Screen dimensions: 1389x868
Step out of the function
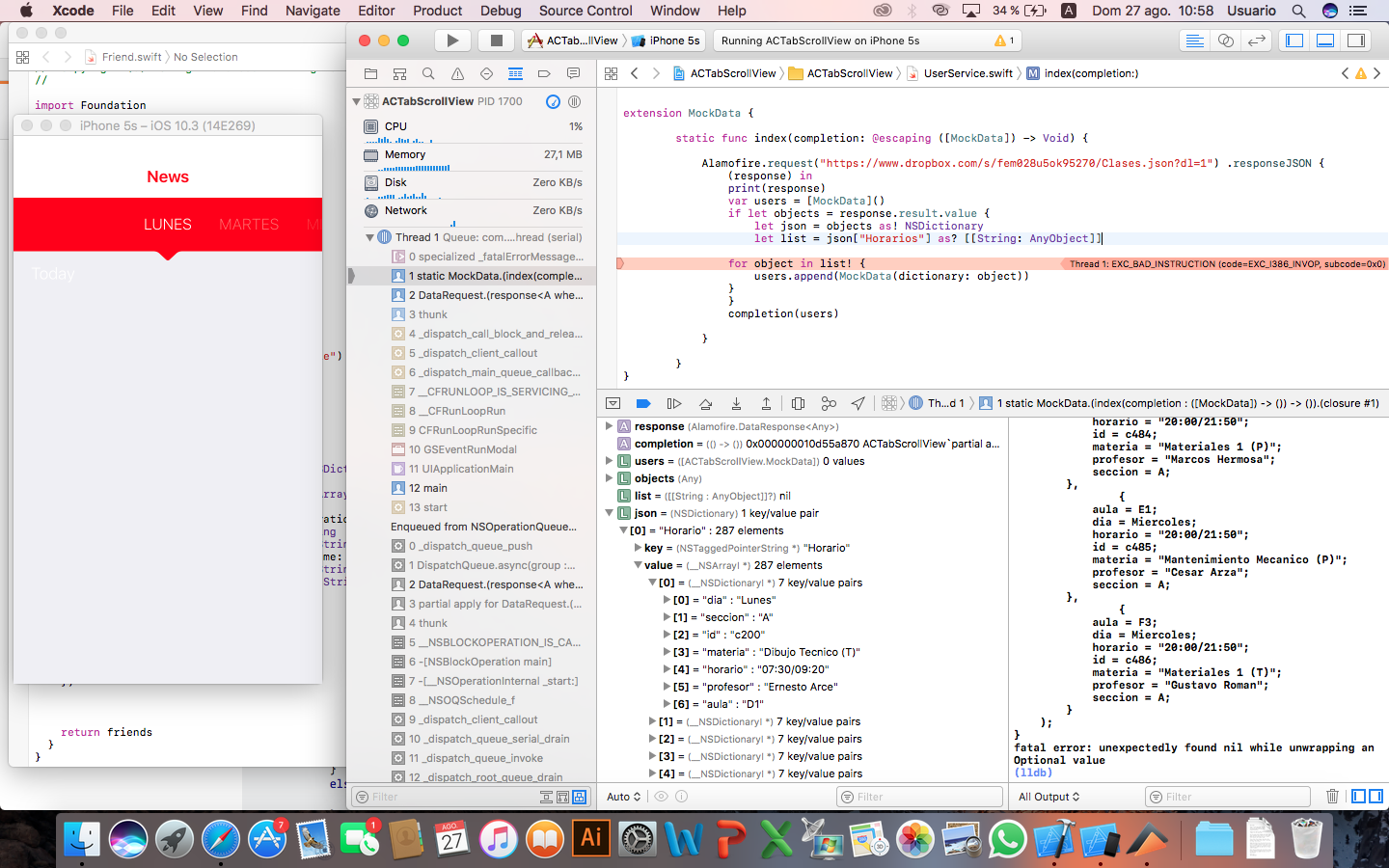click(766, 403)
